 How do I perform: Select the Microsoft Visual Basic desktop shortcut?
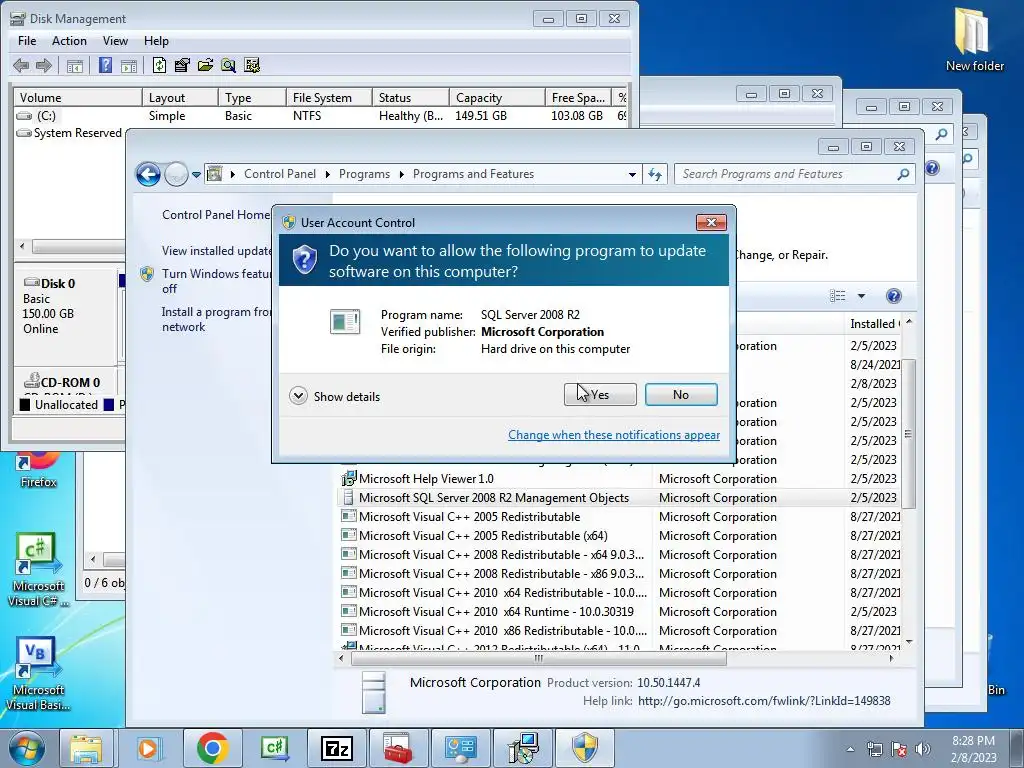[x=37, y=674]
